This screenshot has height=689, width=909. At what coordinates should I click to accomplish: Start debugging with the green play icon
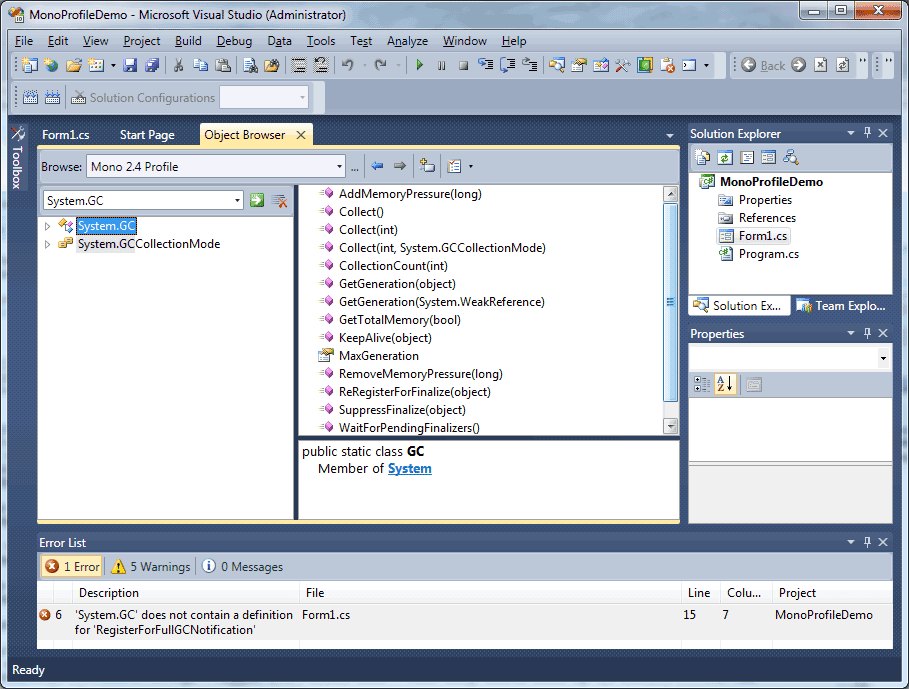click(x=420, y=65)
